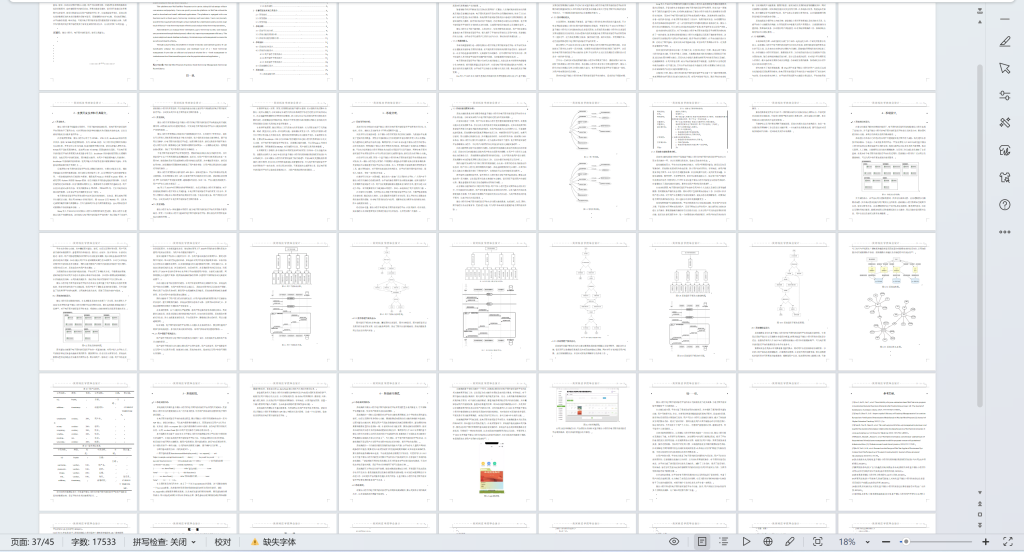Toggle eye protection mode icon
The width and height of the screenshot is (1024, 552).
[674, 542]
